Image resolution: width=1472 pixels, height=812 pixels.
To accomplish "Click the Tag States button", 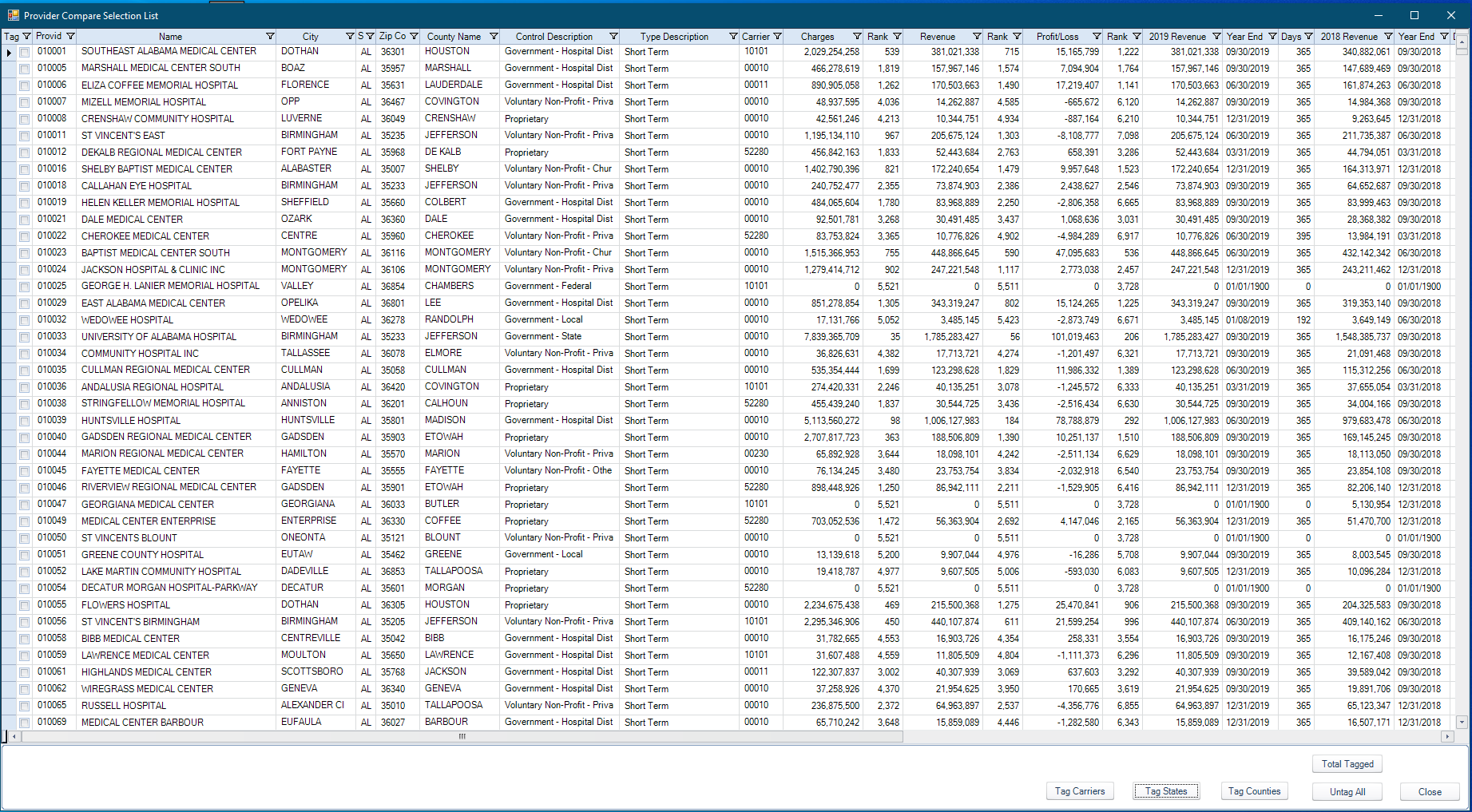I will (1166, 790).
